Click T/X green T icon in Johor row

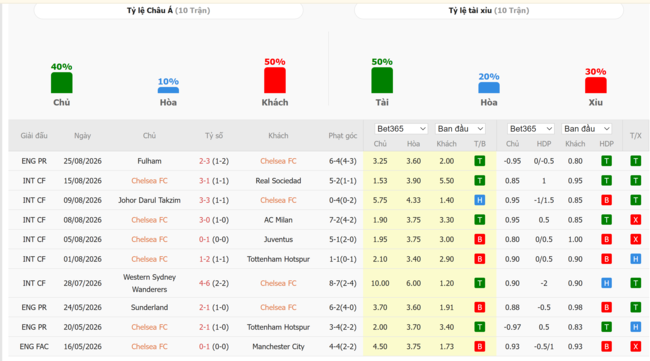635,200
